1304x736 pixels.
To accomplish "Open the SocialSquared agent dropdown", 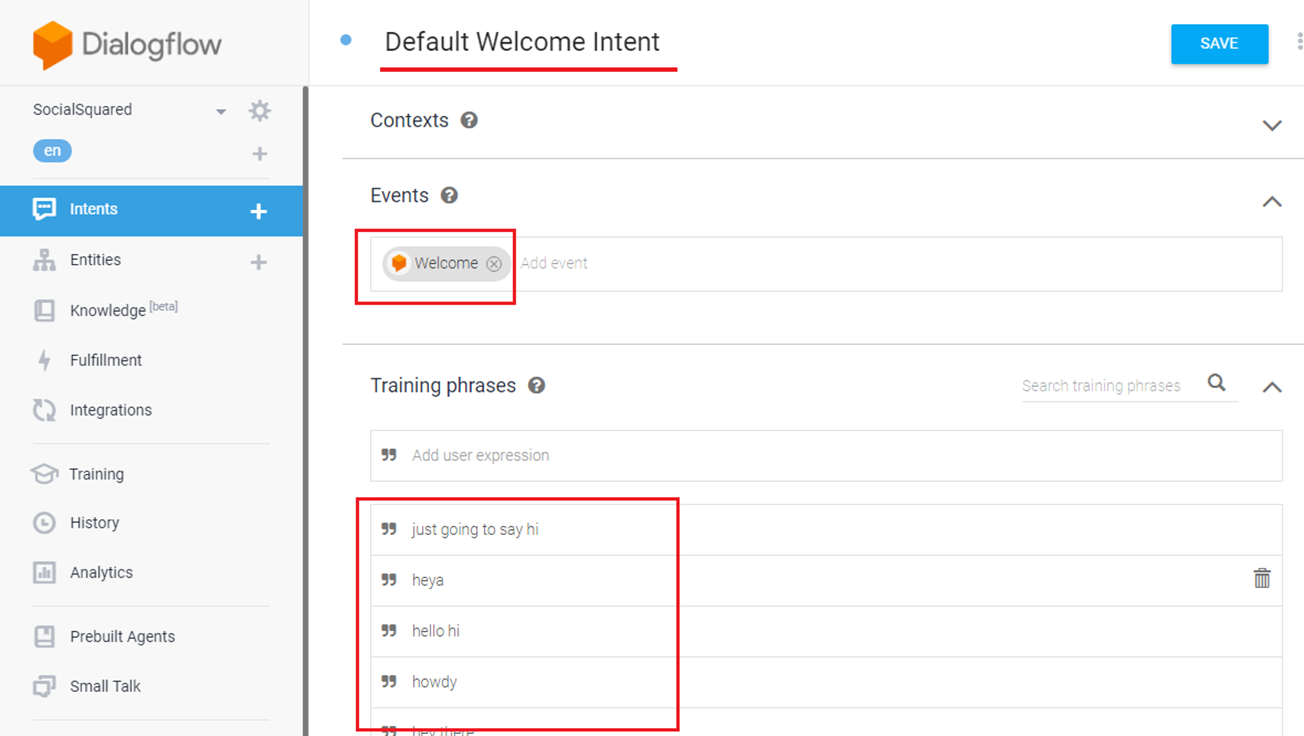I will (221, 111).
